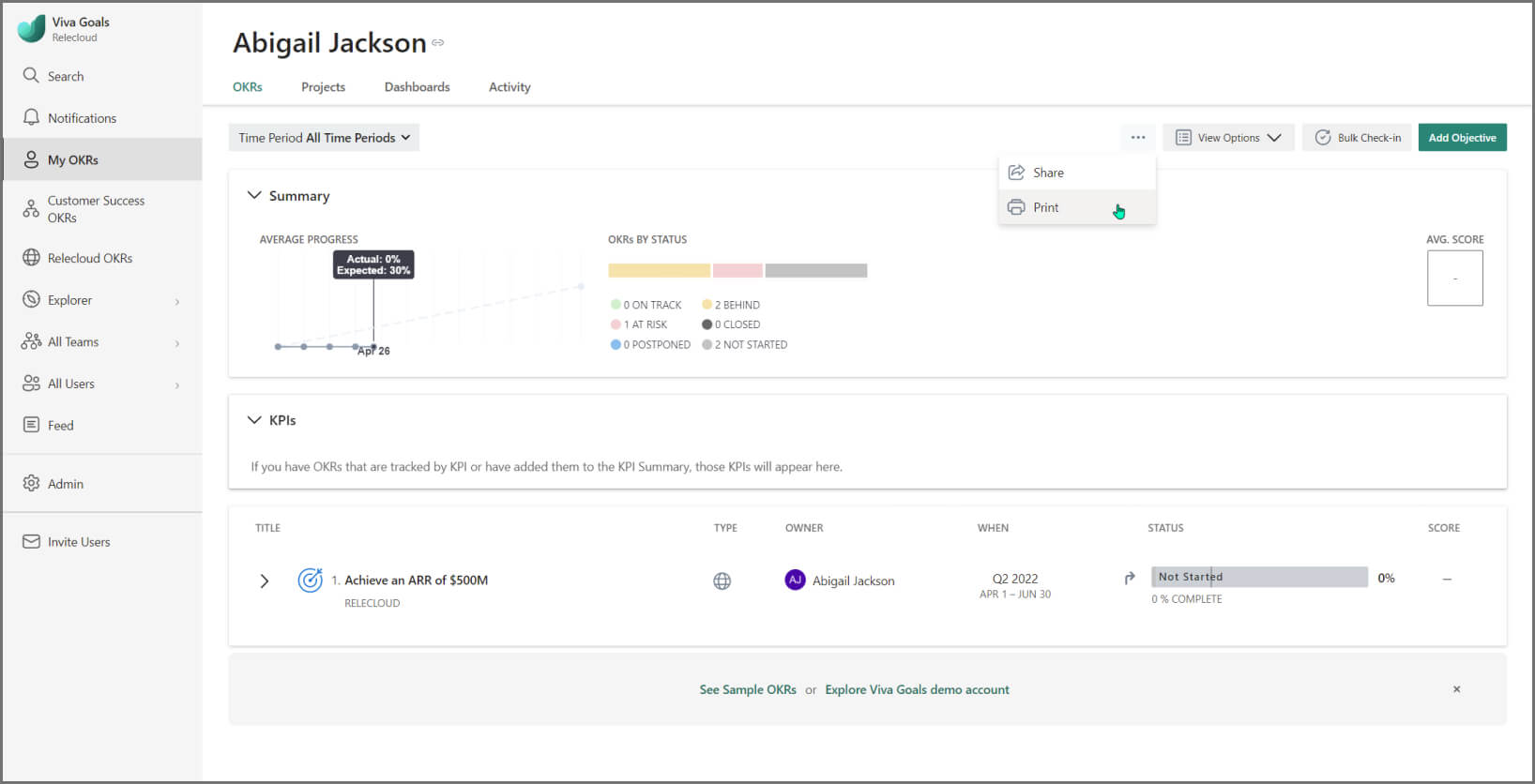The width and height of the screenshot is (1535, 784).
Task: Expand the Explorer submenu arrow
Action: pos(177,301)
